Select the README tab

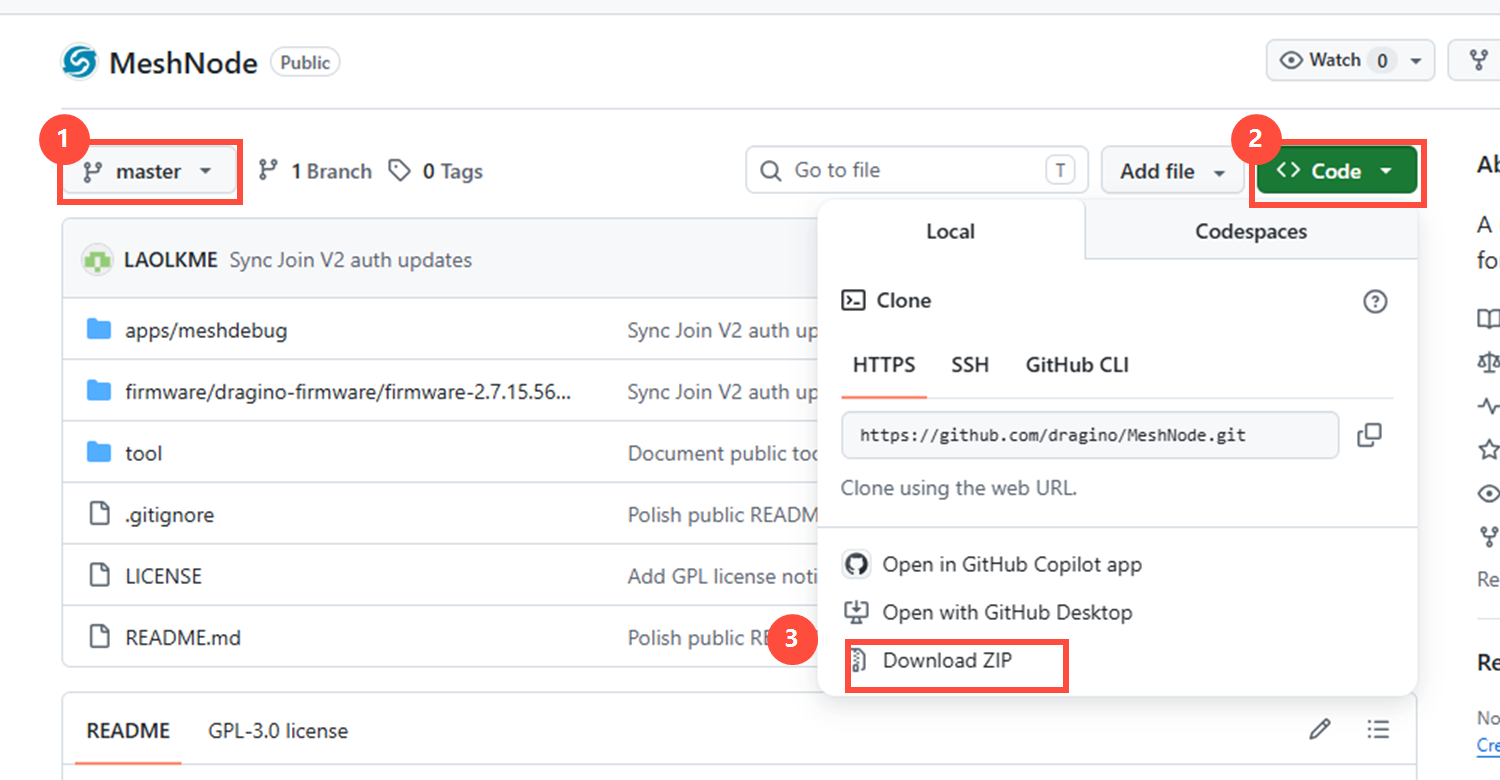(x=128, y=731)
